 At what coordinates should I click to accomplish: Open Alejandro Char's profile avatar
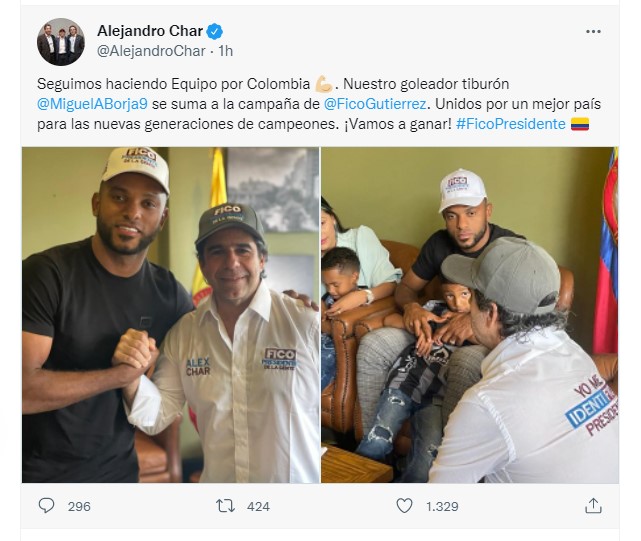pos(61,41)
